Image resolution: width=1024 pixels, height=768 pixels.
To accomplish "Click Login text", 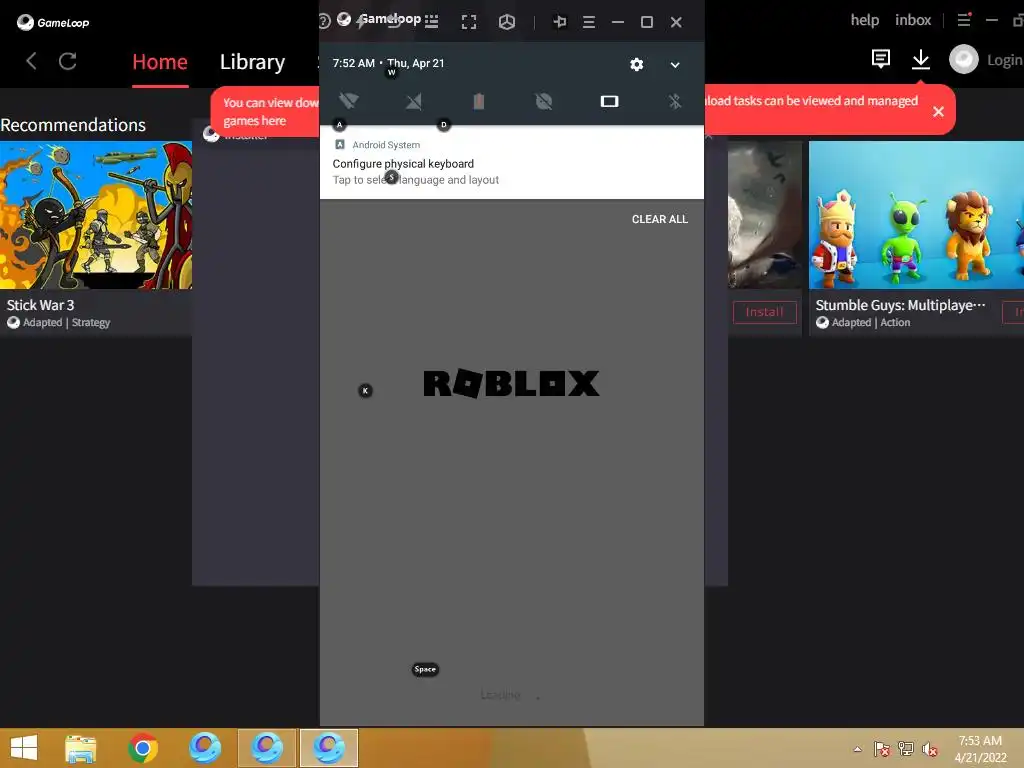I will click(1004, 60).
